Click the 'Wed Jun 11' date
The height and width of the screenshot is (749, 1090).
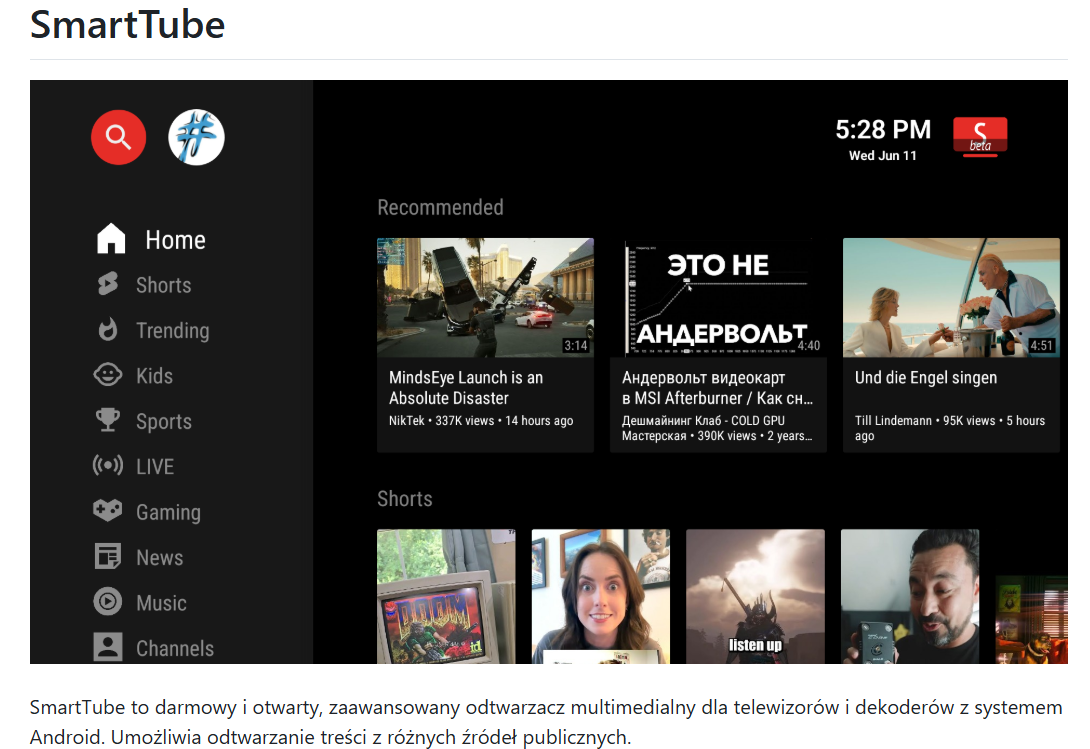(883, 156)
